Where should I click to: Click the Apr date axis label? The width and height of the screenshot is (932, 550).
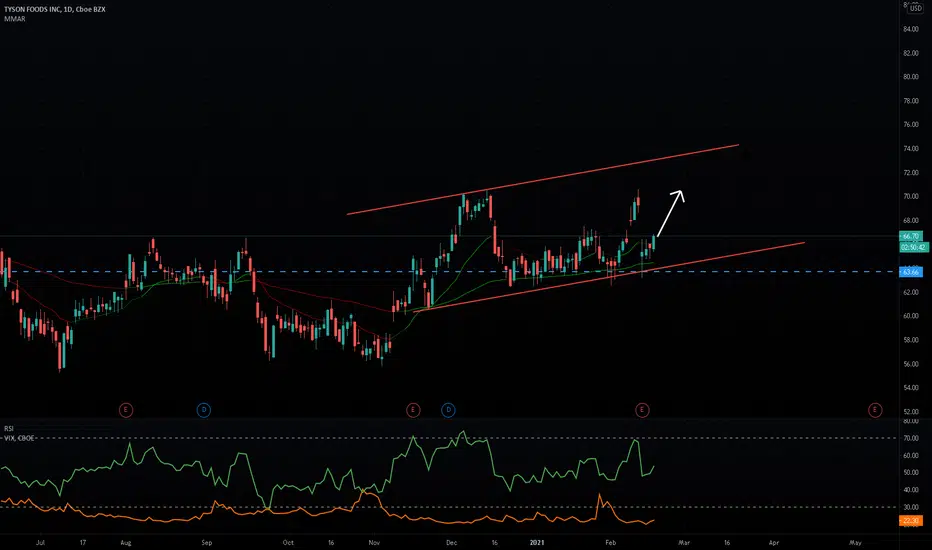tap(773, 542)
